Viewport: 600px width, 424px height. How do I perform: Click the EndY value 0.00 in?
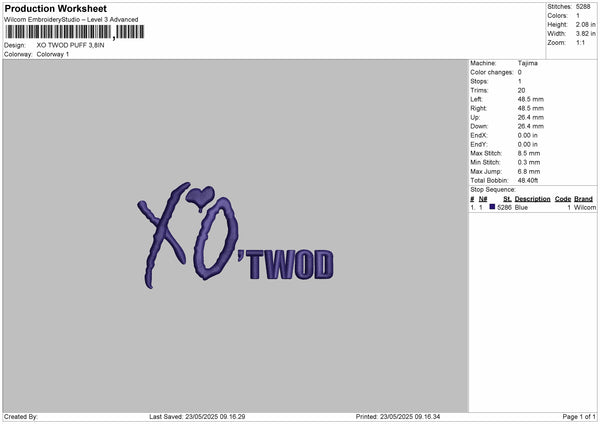tap(528, 144)
